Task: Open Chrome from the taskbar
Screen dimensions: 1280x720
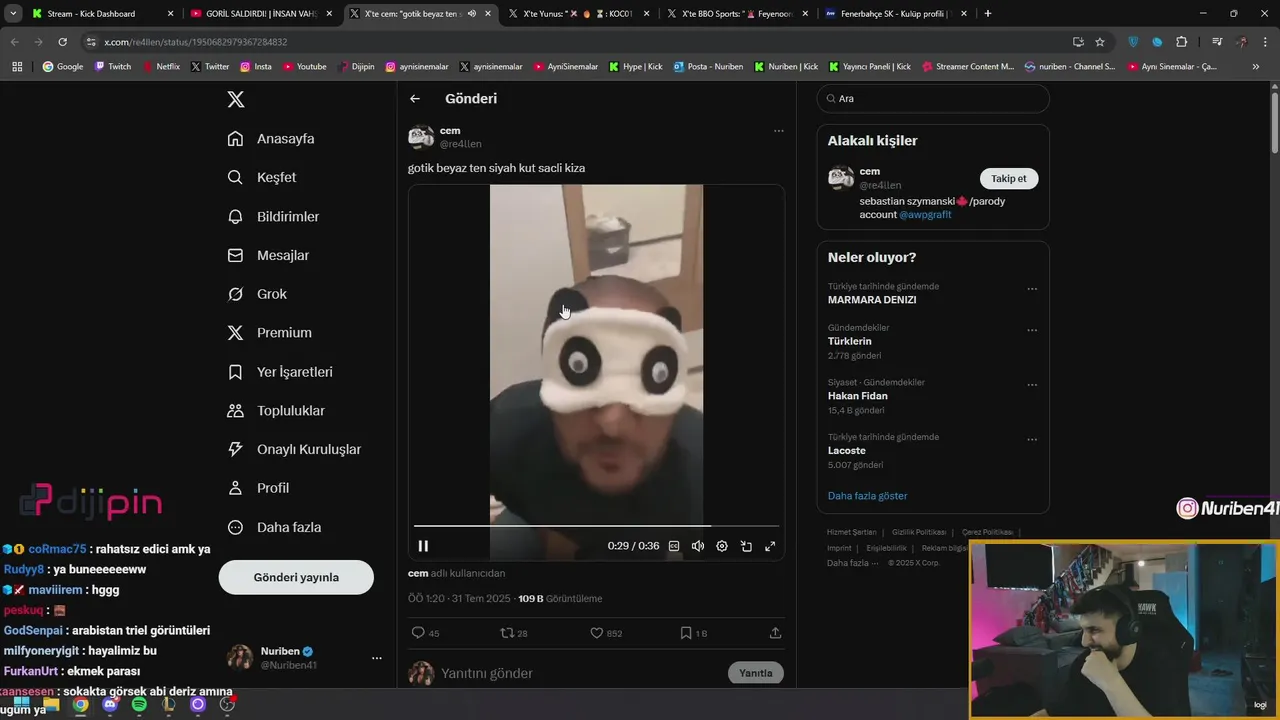Action: tap(80, 705)
